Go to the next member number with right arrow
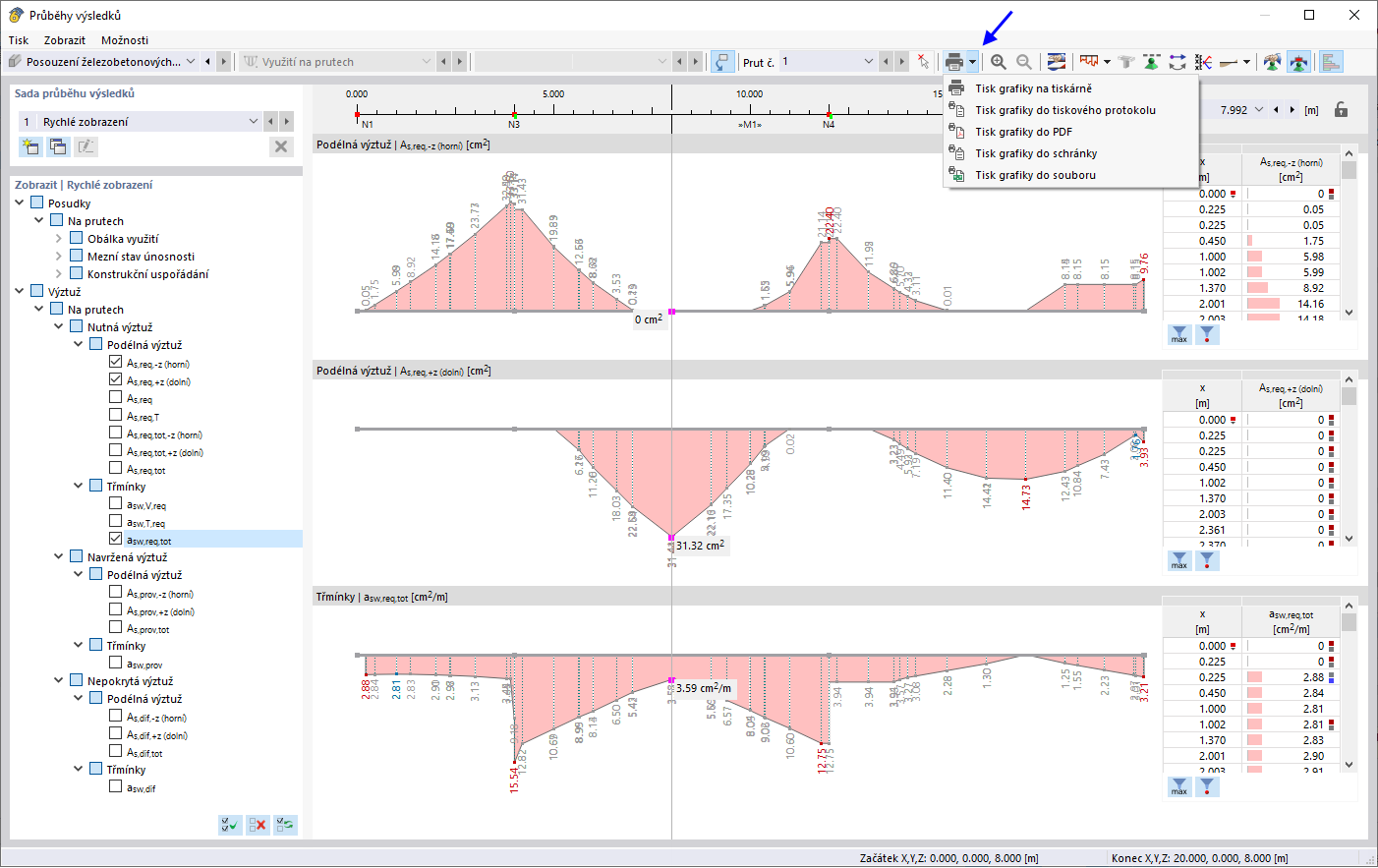Viewport: 1378px width, 868px height. coord(901,62)
